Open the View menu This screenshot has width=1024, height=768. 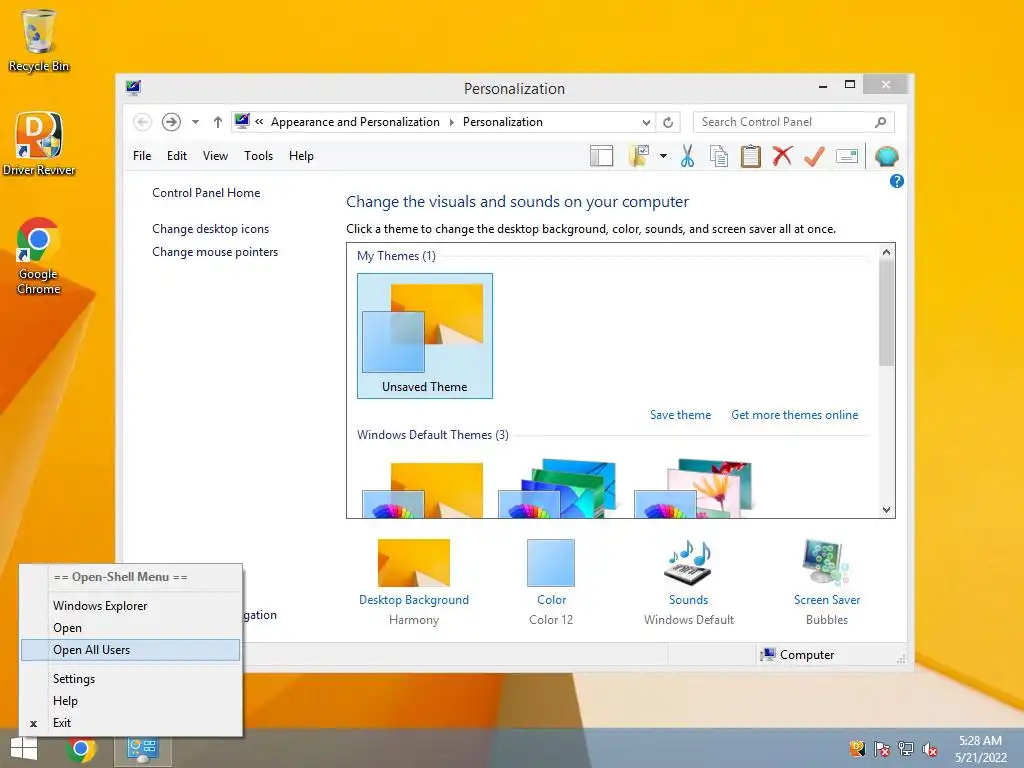point(215,156)
